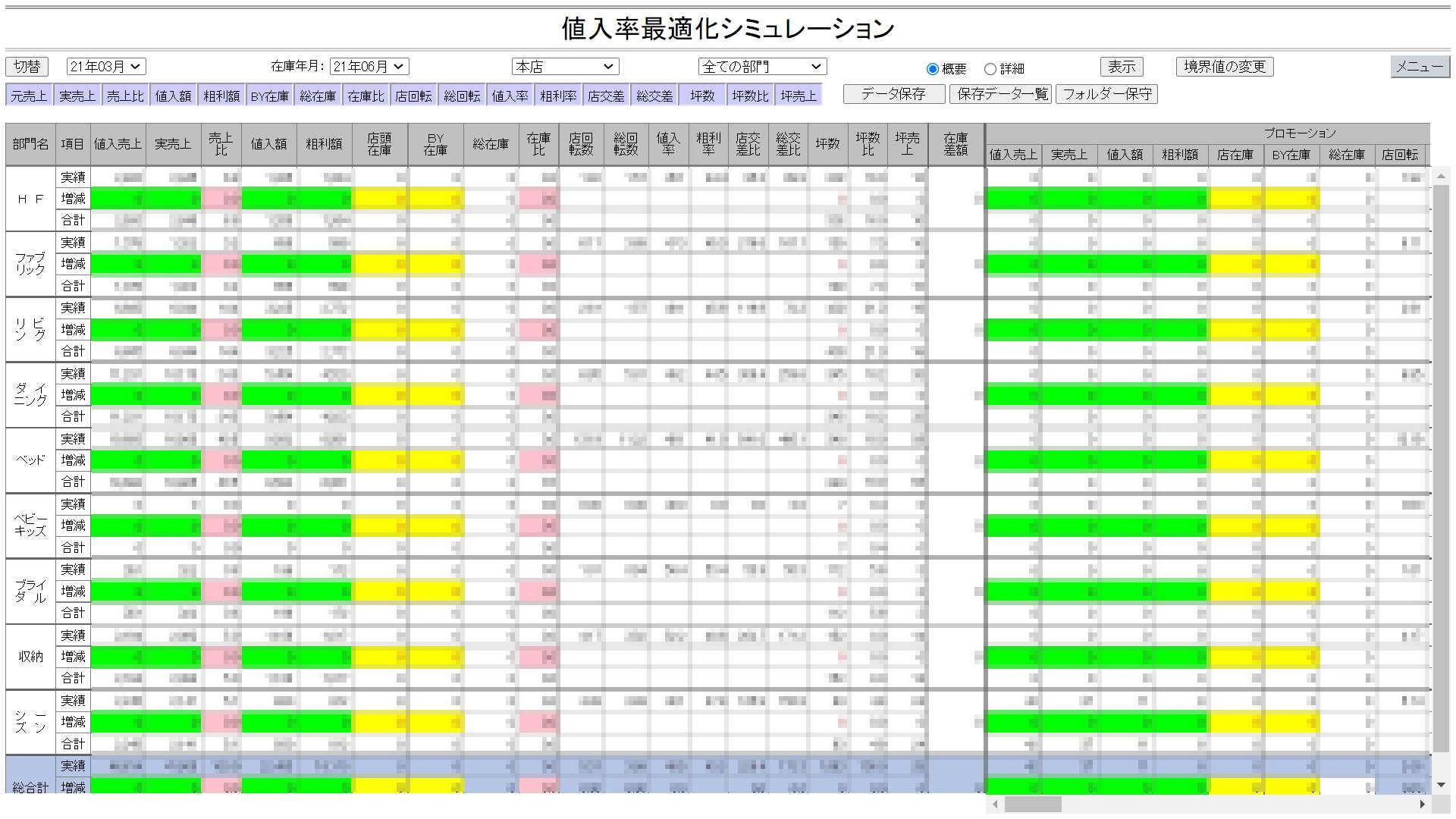This screenshot has width=1456, height=819.
Task: Click the horizontal scrollbar right arrow
Action: coord(1423,804)
